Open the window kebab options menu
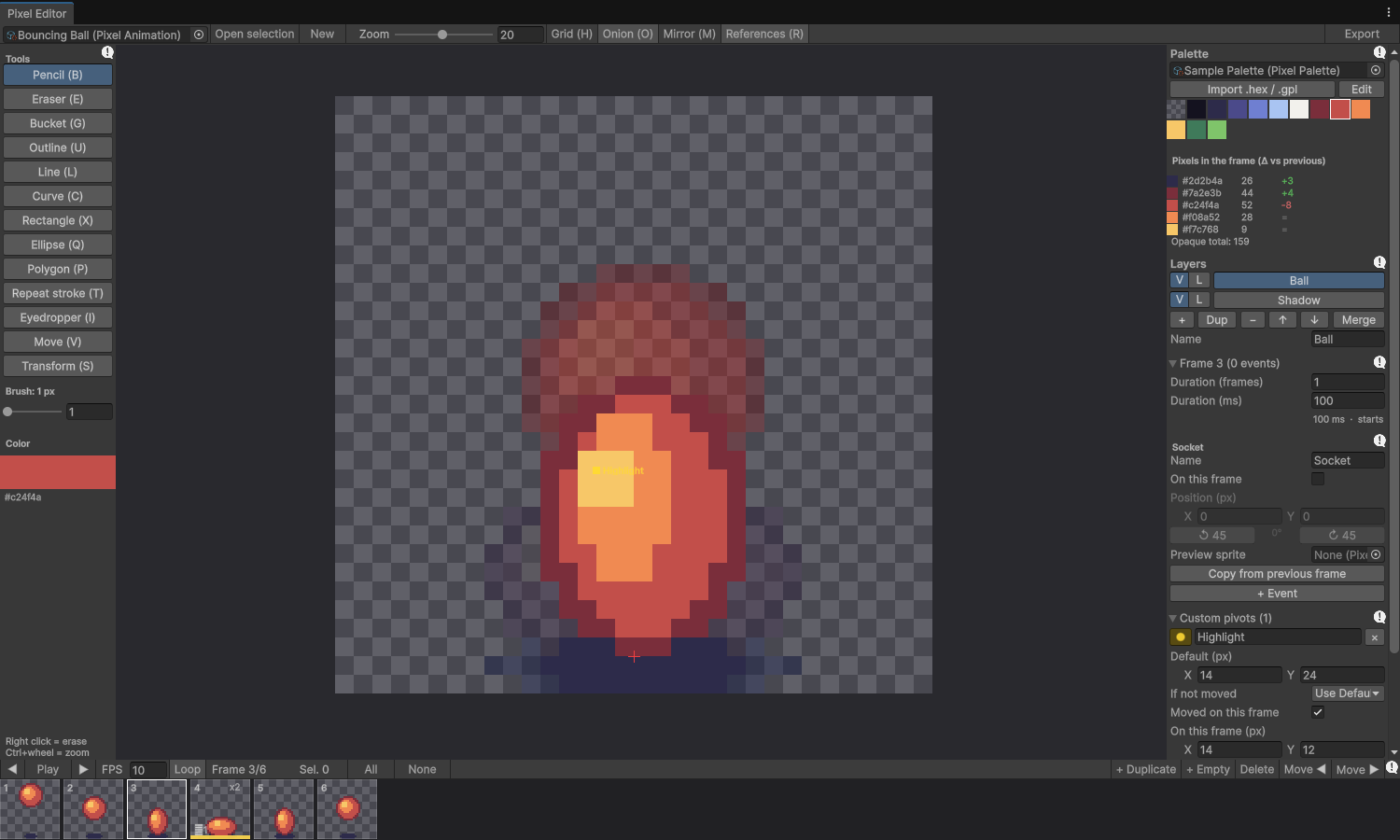Screen dimensions: 1400x840 1389,12
